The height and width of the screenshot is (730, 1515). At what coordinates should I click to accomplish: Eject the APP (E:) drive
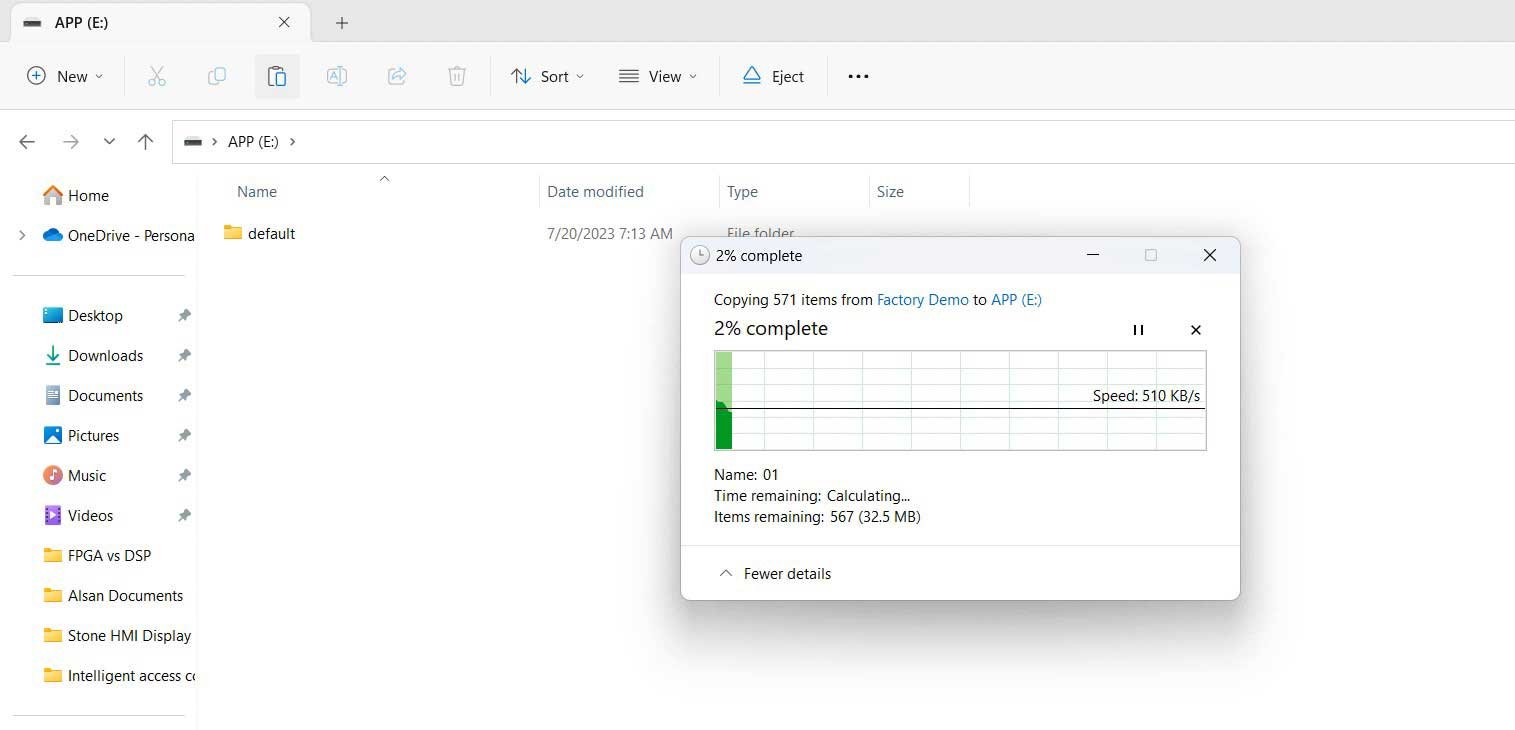pos(773,76)
